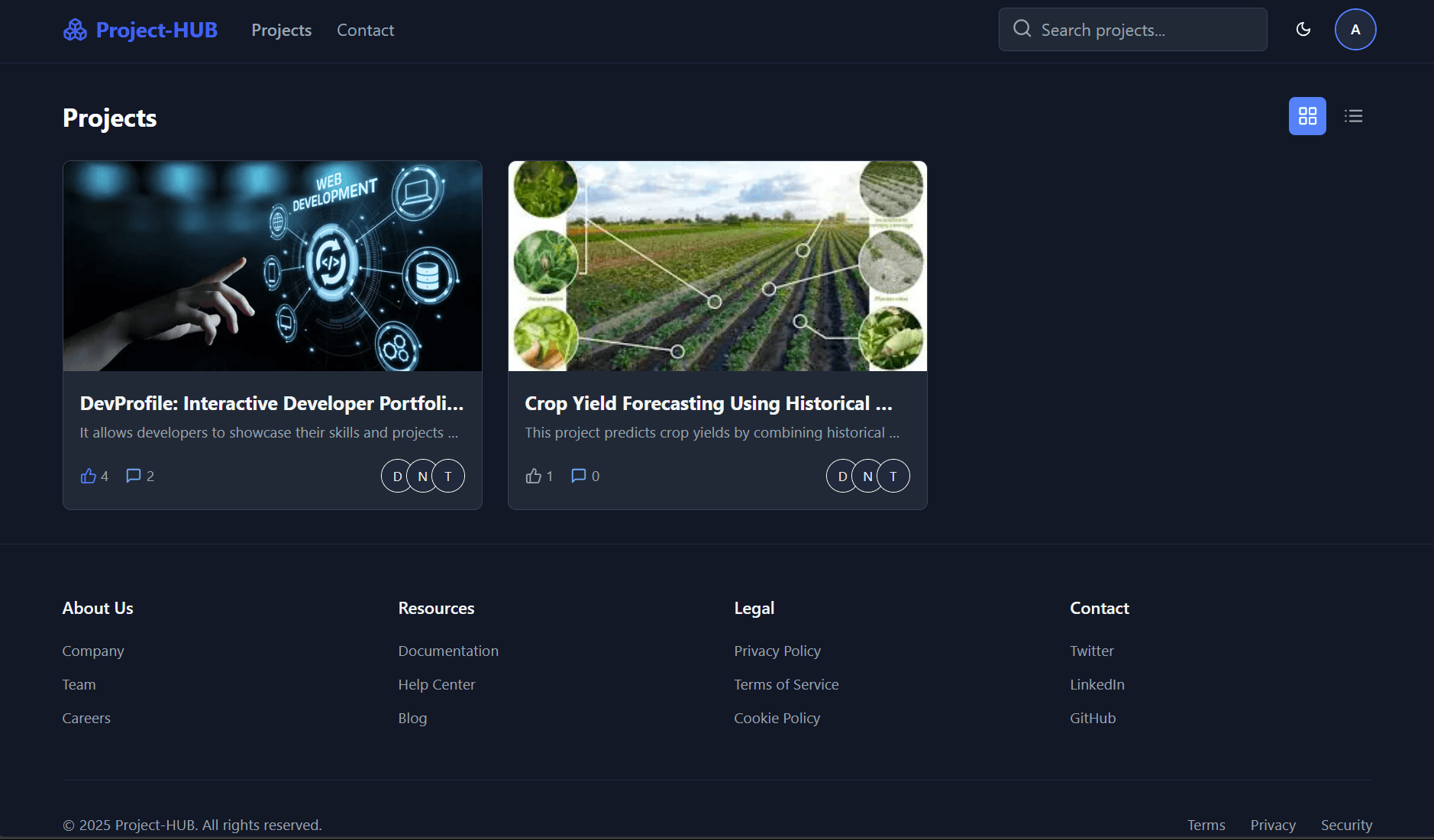This screenshot has width=1434, height=840.
Task: Open the user avatar menu
Action: coord(1355,29)
